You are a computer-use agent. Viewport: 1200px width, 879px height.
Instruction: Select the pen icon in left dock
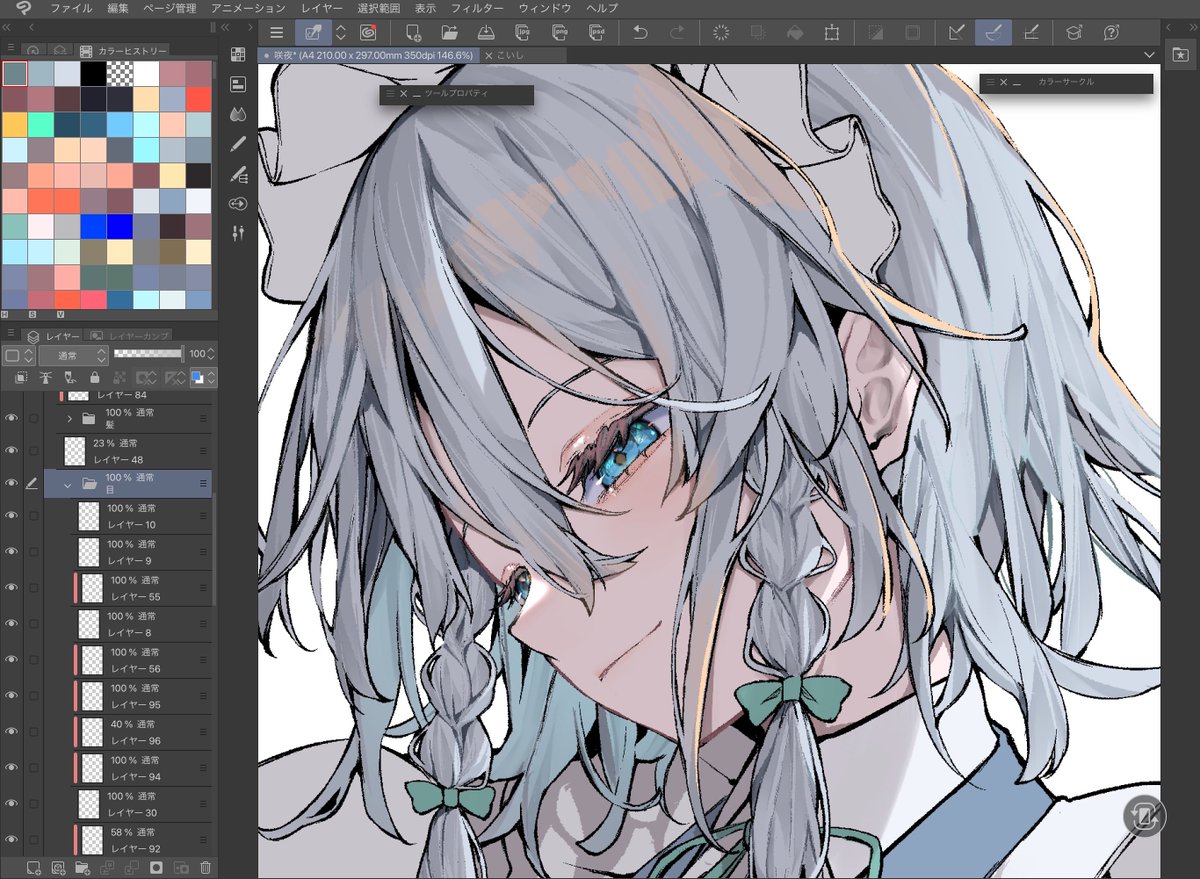238,144
